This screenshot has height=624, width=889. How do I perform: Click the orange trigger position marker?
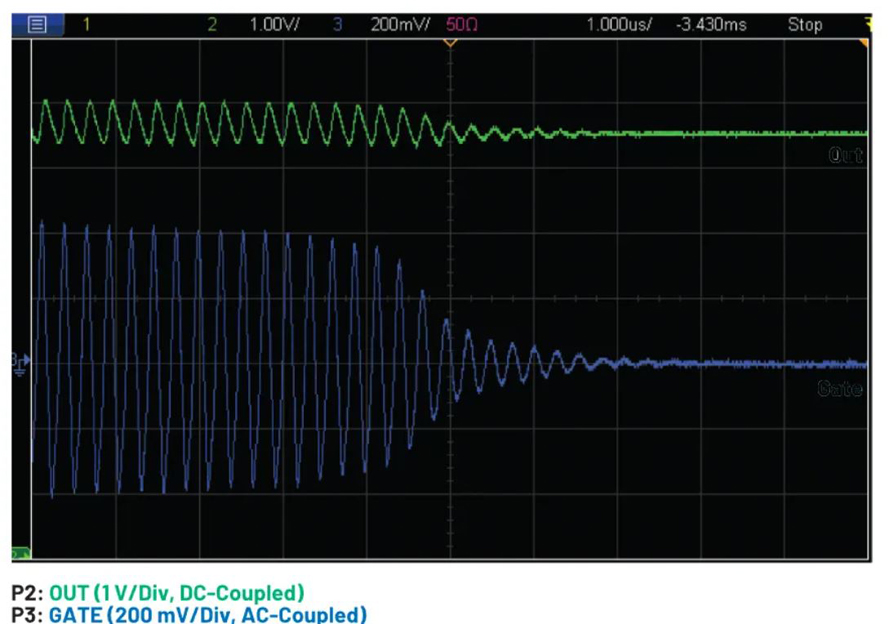pyautogui.click(x=449, y=41)
